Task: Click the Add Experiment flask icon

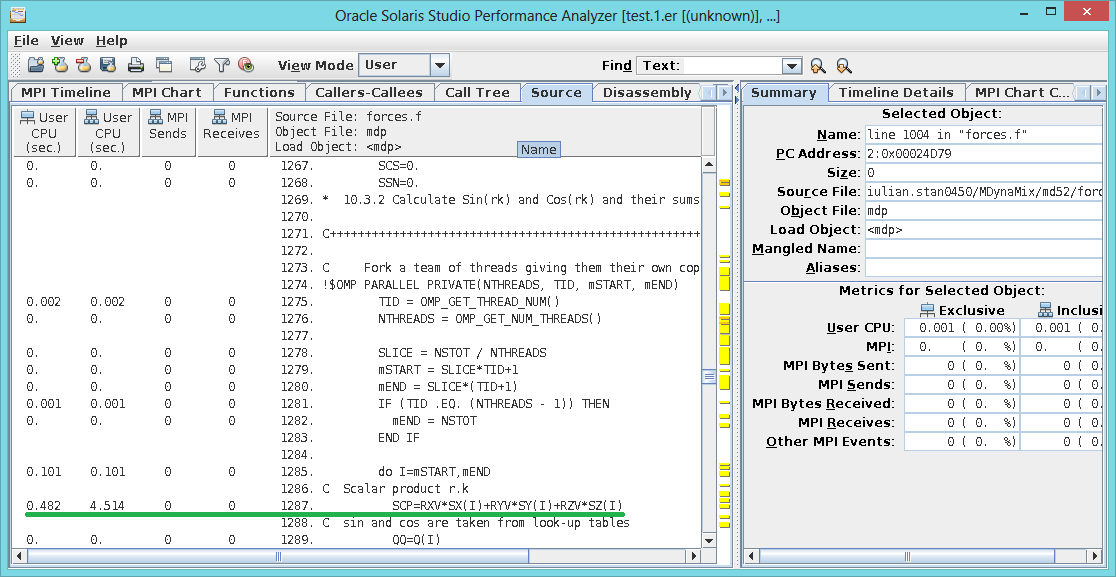Action: 60,65
